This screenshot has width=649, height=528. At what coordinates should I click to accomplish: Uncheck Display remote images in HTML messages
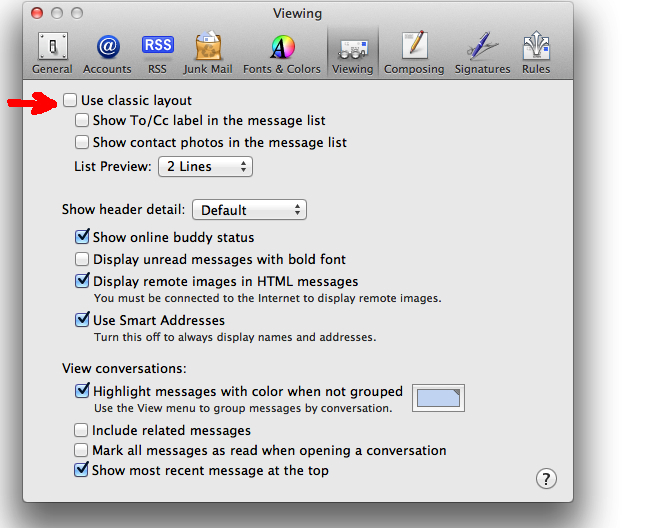pyautogui.click(x=82, y=281)
